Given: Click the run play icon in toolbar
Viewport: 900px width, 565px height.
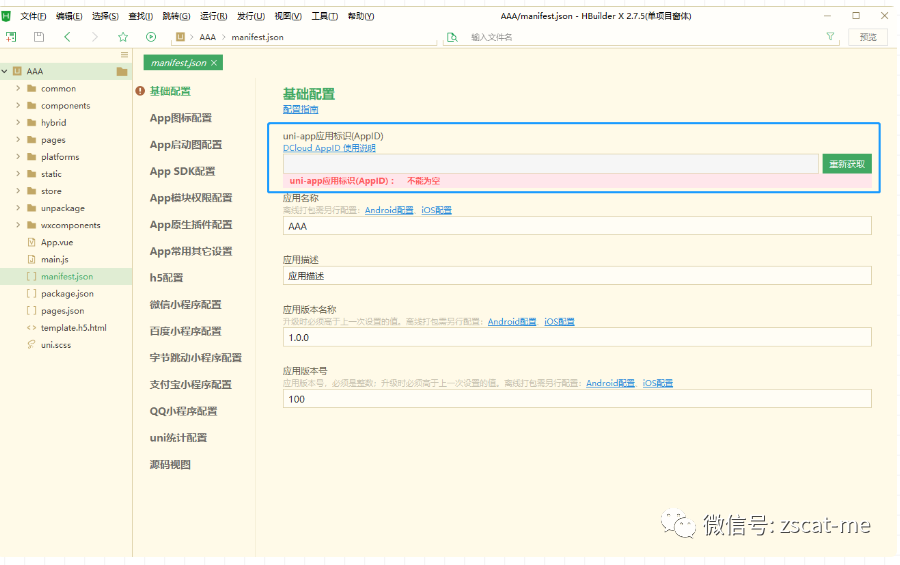Looking at the screenshot, I should [151, 37].
